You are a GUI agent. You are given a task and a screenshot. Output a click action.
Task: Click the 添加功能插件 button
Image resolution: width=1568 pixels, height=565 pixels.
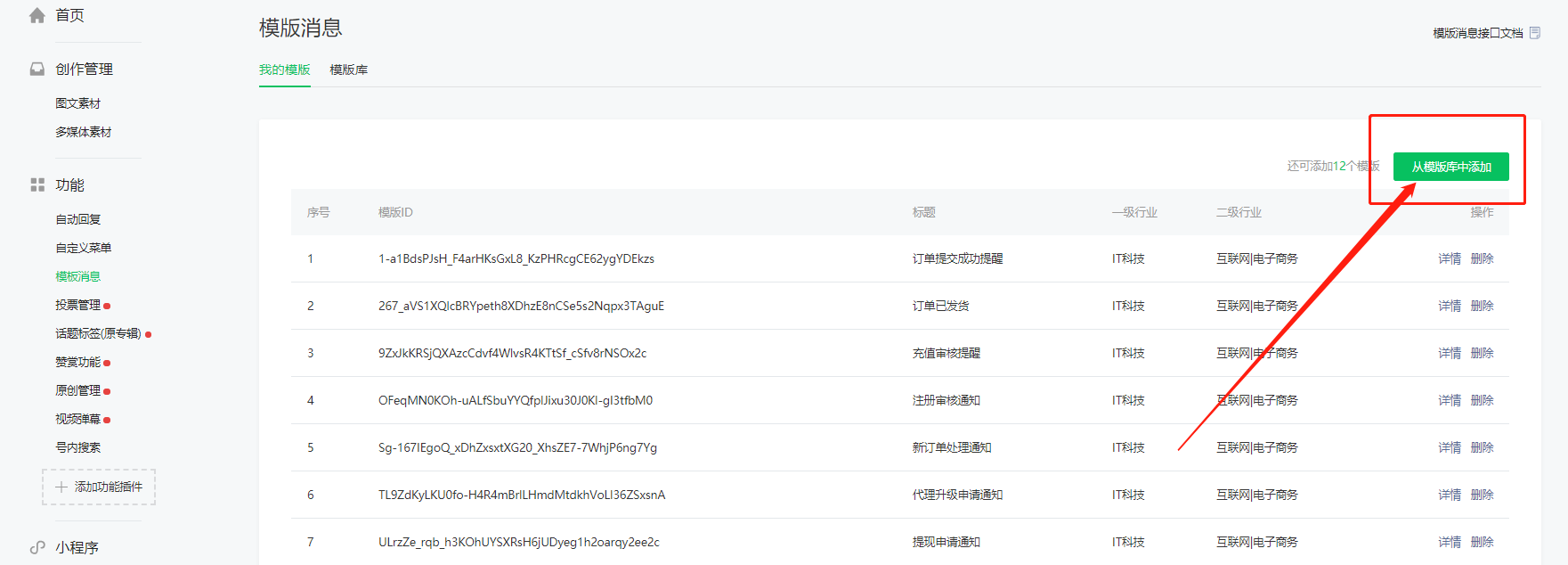click(99, 487)
